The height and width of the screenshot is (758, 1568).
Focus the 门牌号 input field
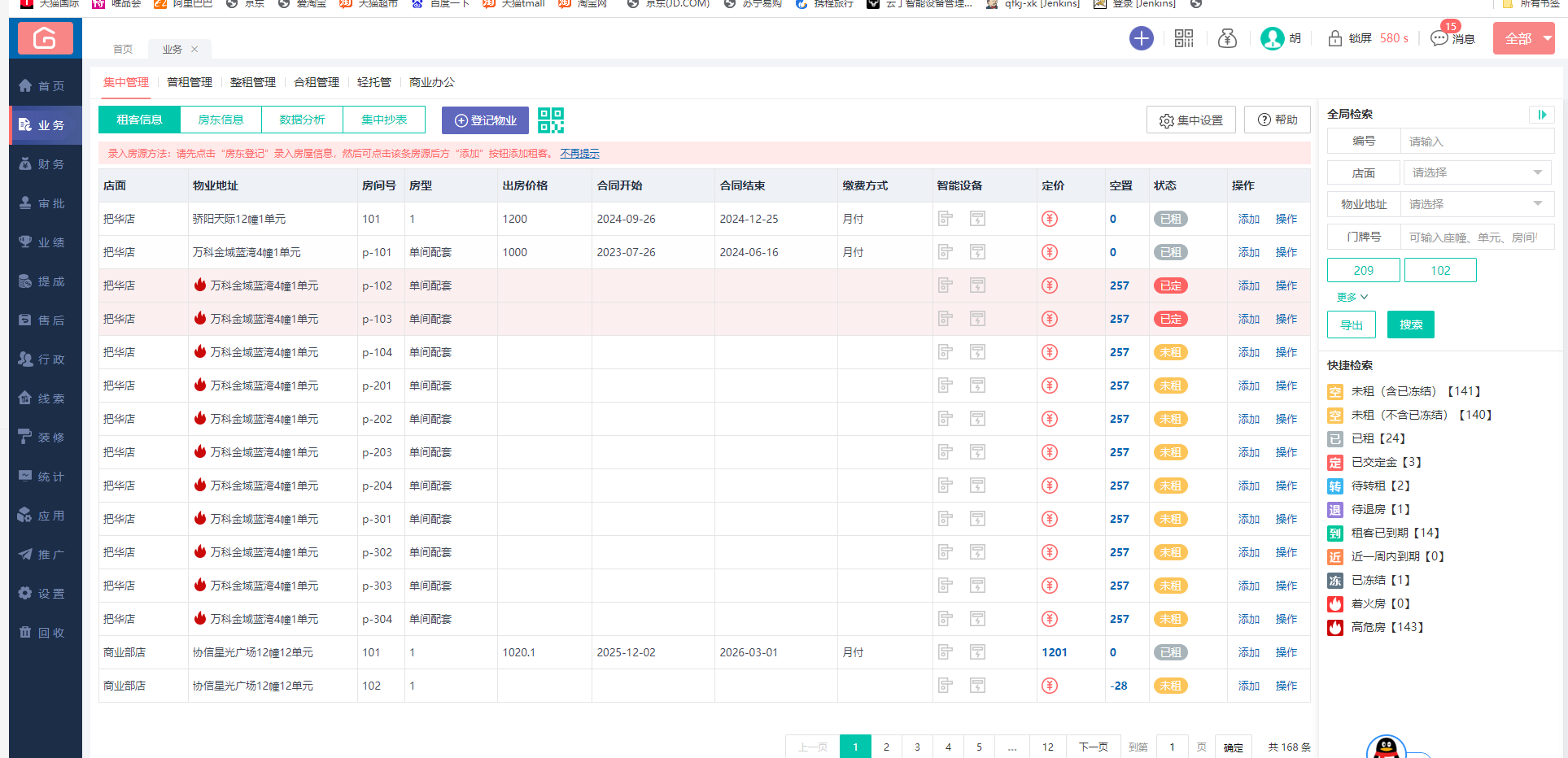coord(1477,237)
